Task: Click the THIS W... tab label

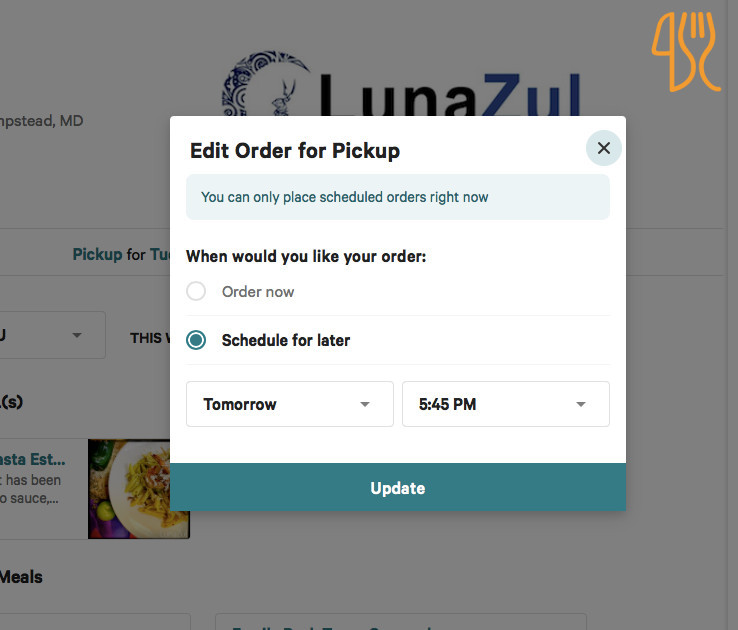Action: (x=150, y=338)
